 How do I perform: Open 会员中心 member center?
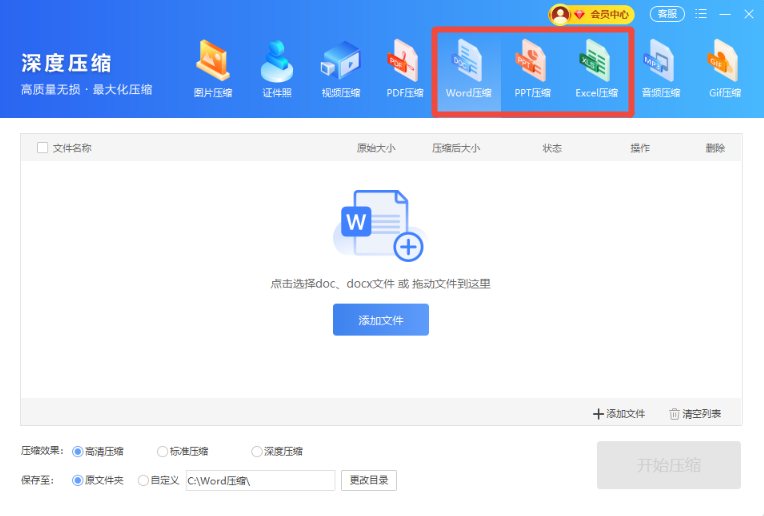(592, 14)
